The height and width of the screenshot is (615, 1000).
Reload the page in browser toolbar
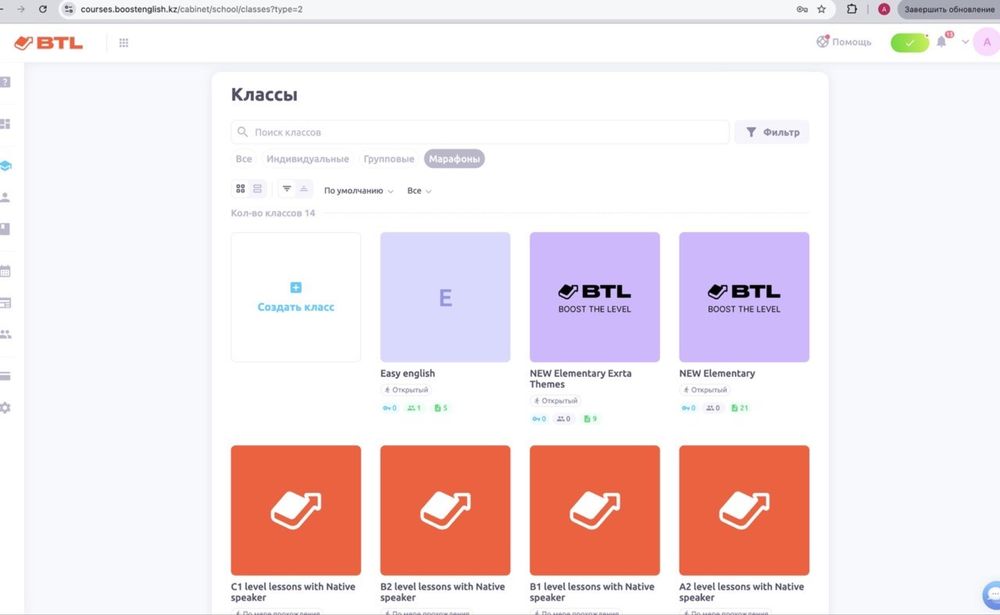(x=43, y=9)
